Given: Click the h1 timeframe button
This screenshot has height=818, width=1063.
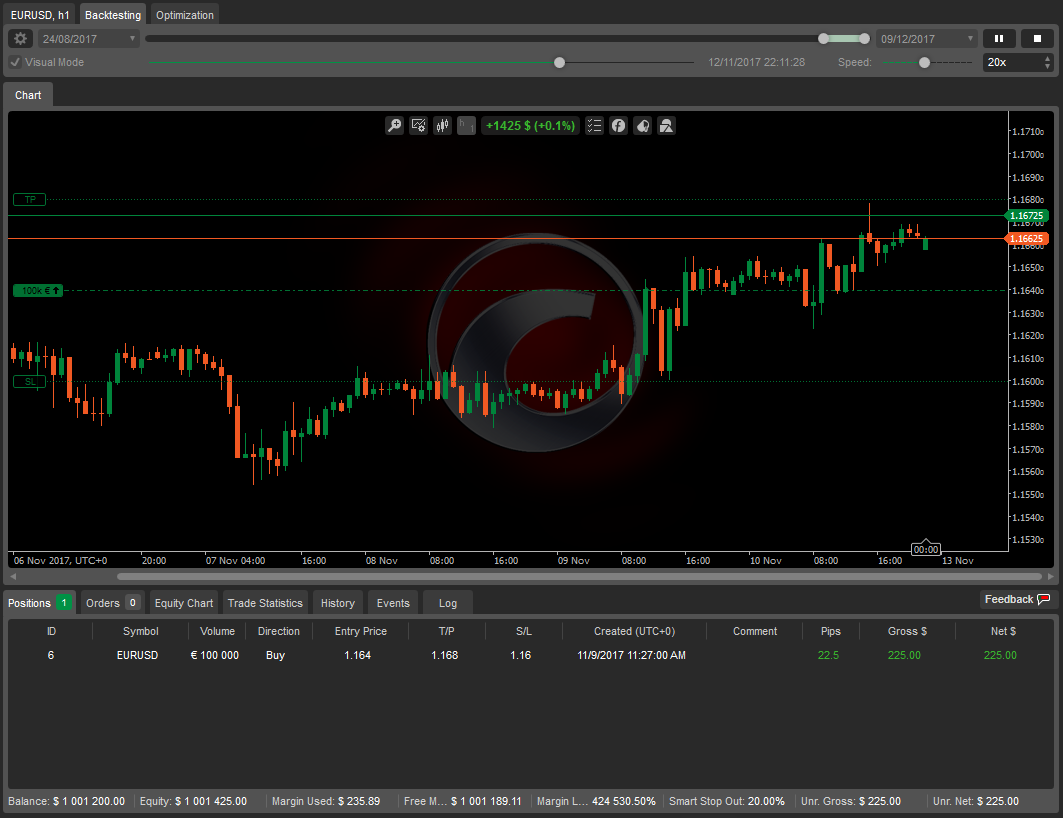Looking at the screenshot, I should point(466,125).
